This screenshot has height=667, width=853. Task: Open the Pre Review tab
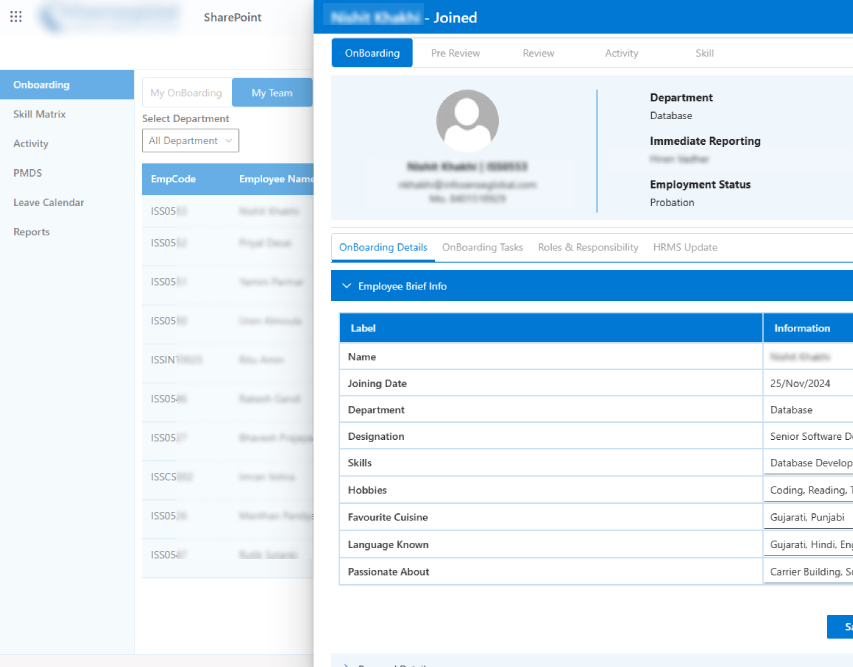pos(455,53)
